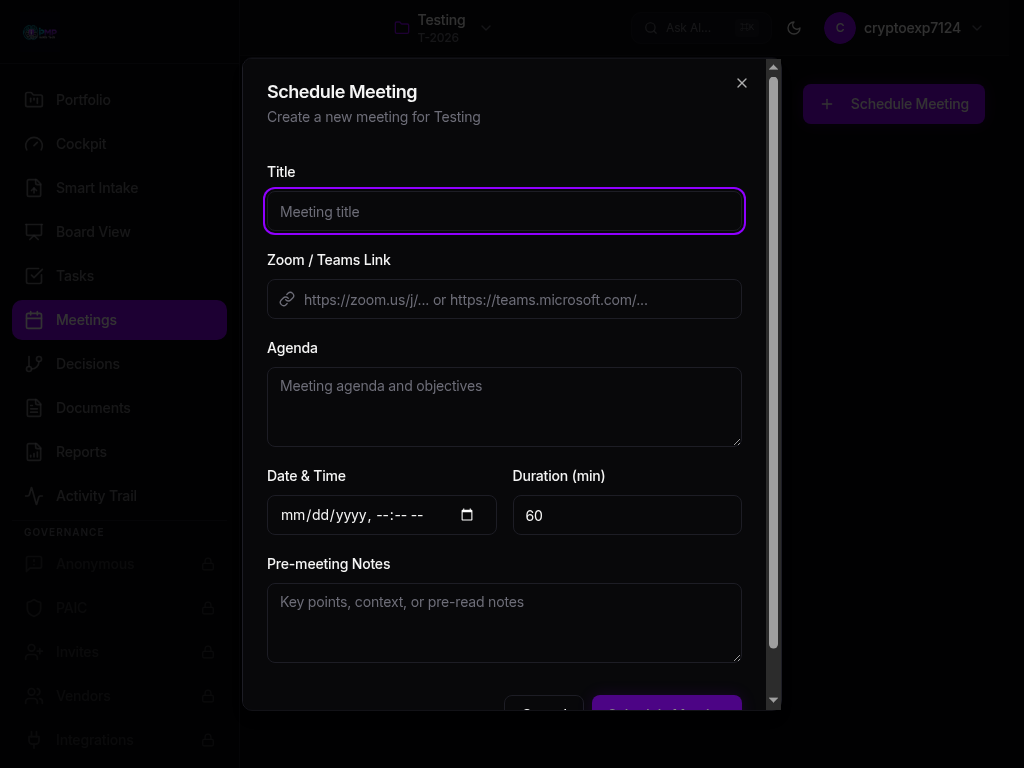Click the 'Create a new meeting for Testing' text
Screen dimensions: 1024x768
374,117
